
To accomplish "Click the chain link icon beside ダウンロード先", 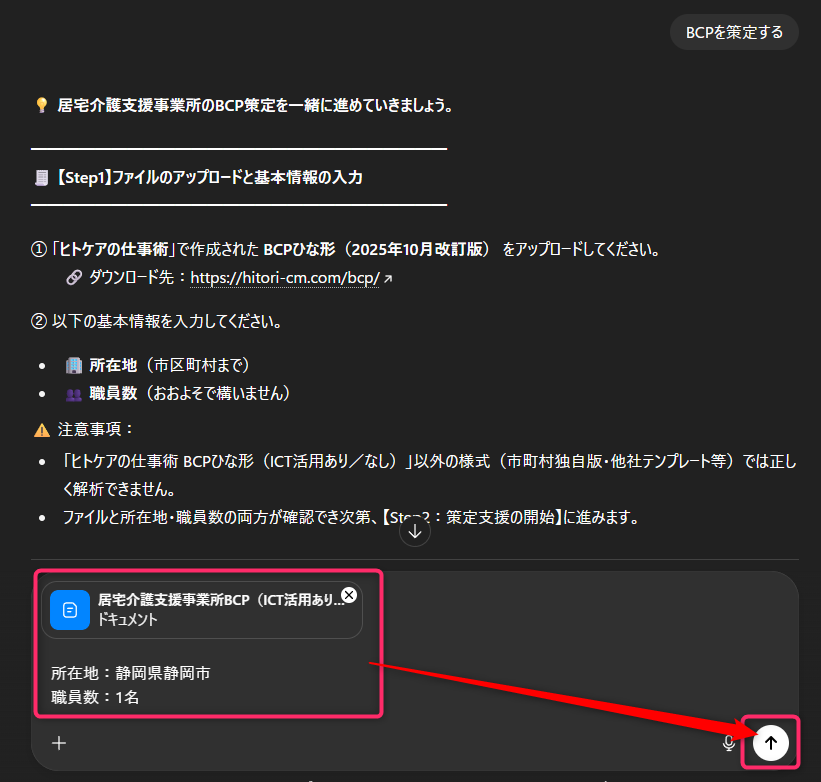I will (x=74, y=277).
